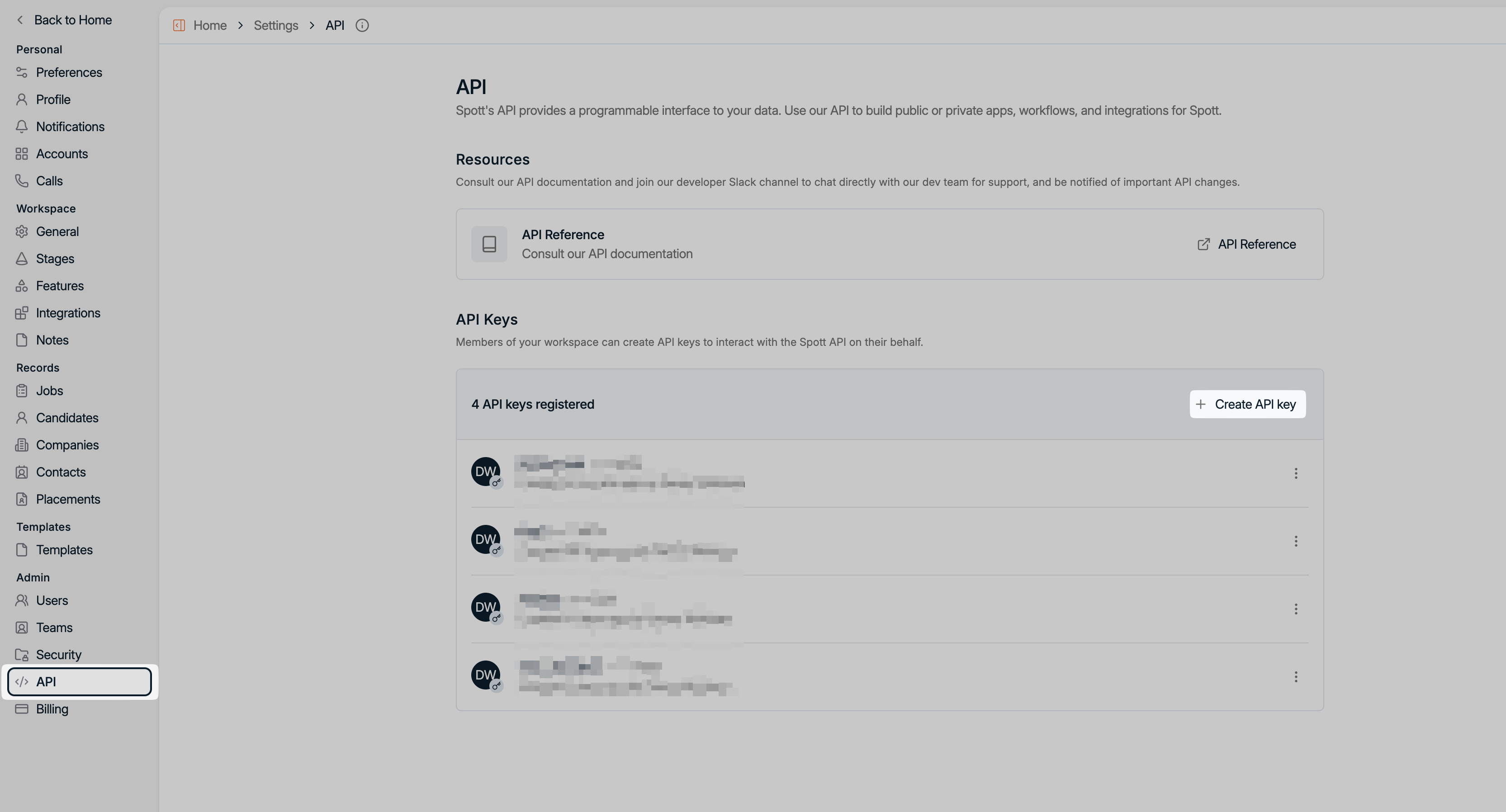Open Notifications settings page
The width and height of the screenshot is (1506, 812).
click(70, 127)
